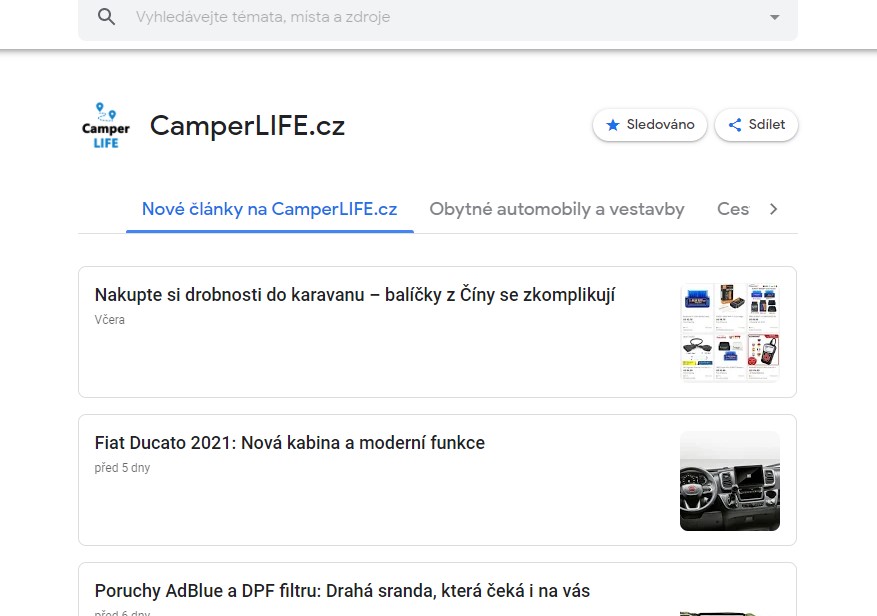This screenshot has height=616, width=877.
Task: Switch to Obytné automobily a vestavby tab
Action: coord(557,209)
